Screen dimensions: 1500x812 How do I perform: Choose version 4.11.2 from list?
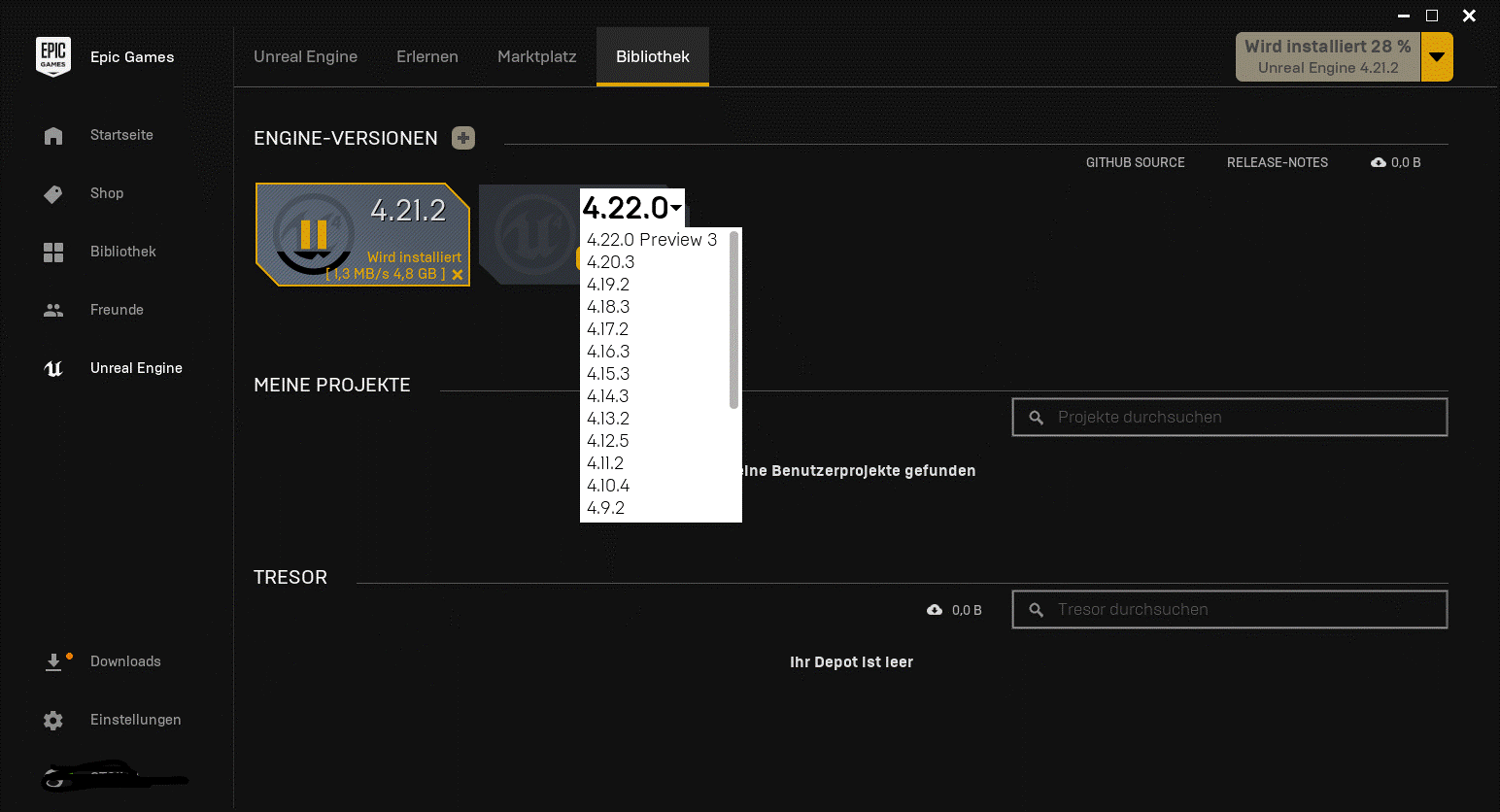pyautogui.click(x=605, y=463)
